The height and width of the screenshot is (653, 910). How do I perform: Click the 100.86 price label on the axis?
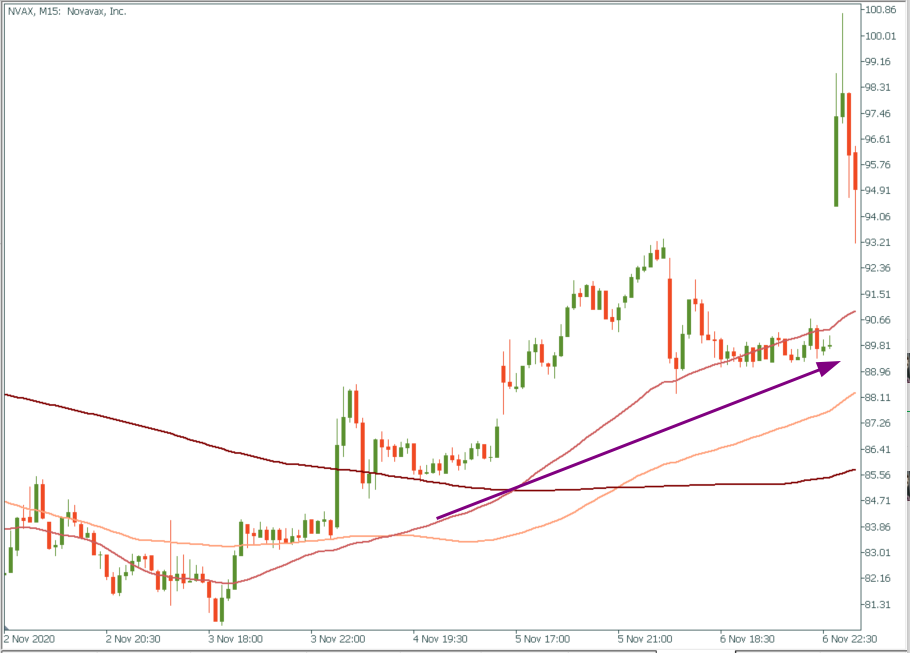click(881, 10)
